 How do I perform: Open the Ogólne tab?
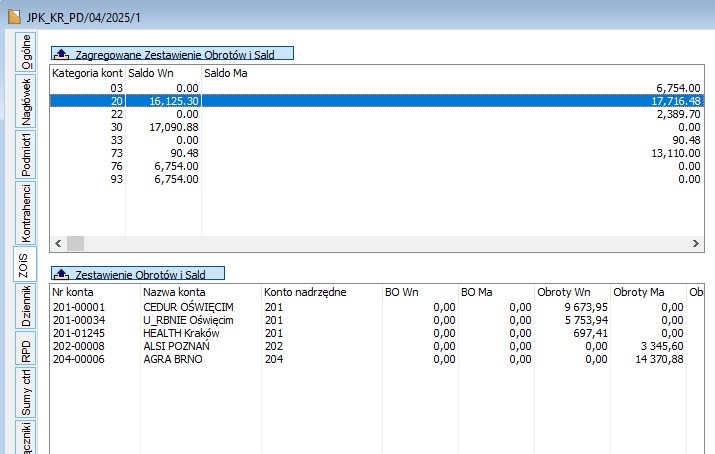[24, 51]
